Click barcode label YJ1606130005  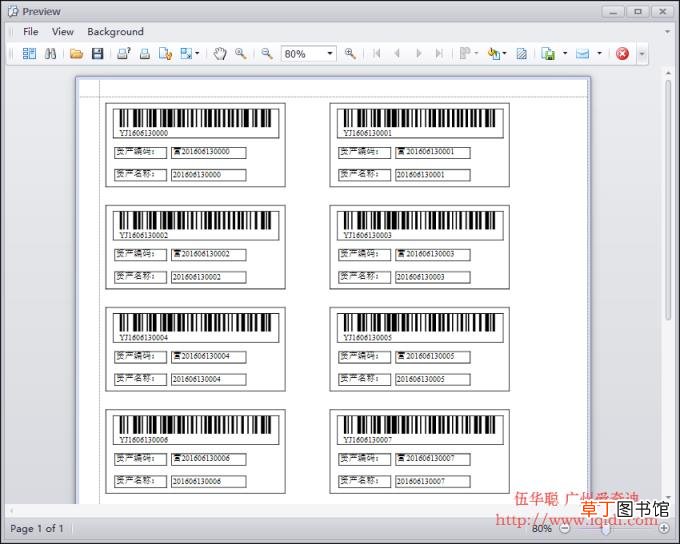click(x=367, y=338)
